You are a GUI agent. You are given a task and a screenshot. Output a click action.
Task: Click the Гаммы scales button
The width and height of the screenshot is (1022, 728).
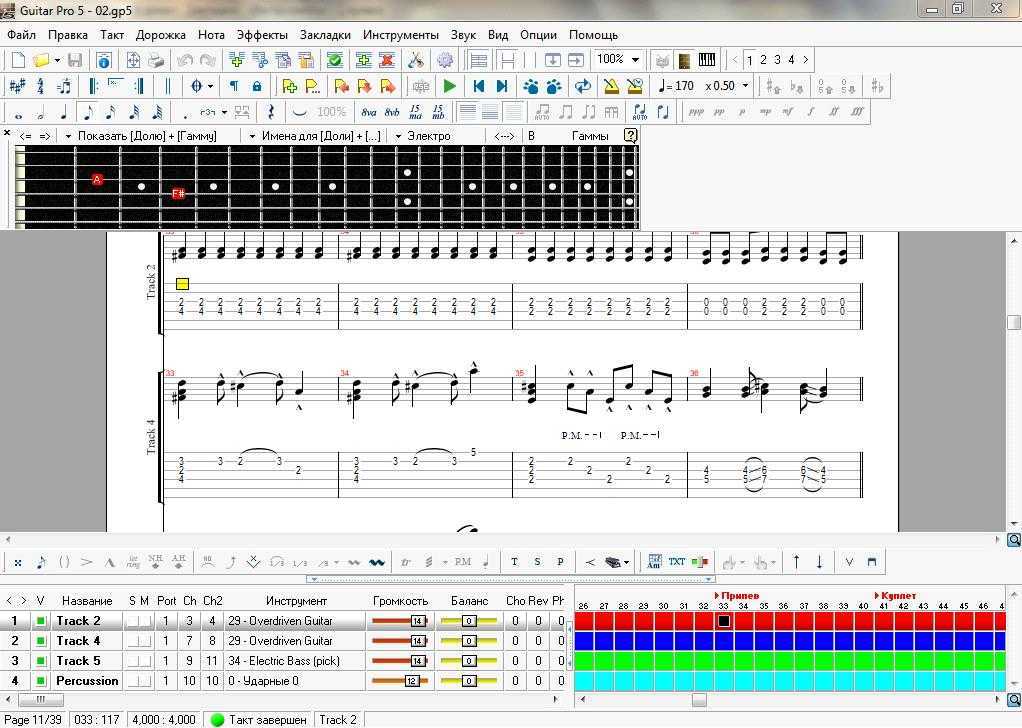coord(590,135)
